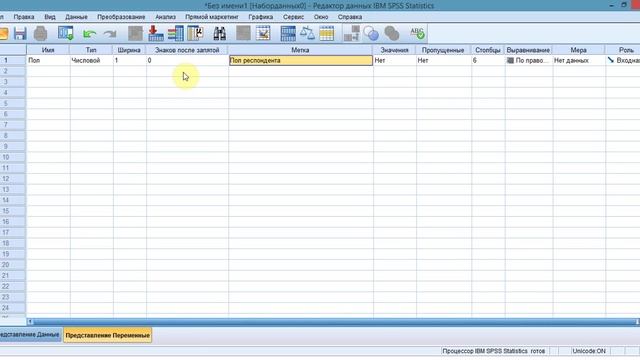Click the Мера column header

click(x=578, y=50)
